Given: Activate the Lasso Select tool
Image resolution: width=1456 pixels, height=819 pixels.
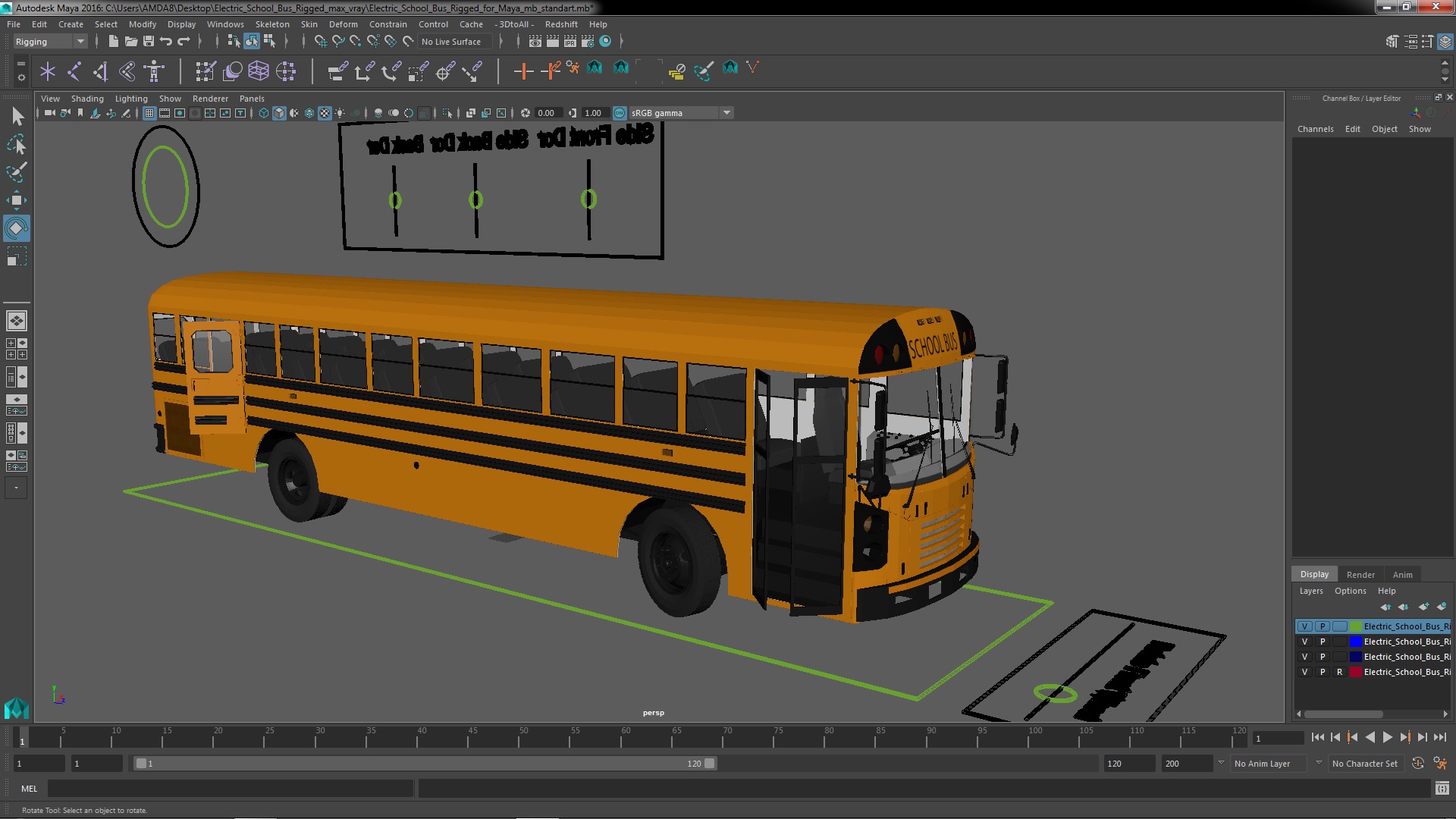Looking at the screenshot, I should pyautogui.click(x=17, y=144).
